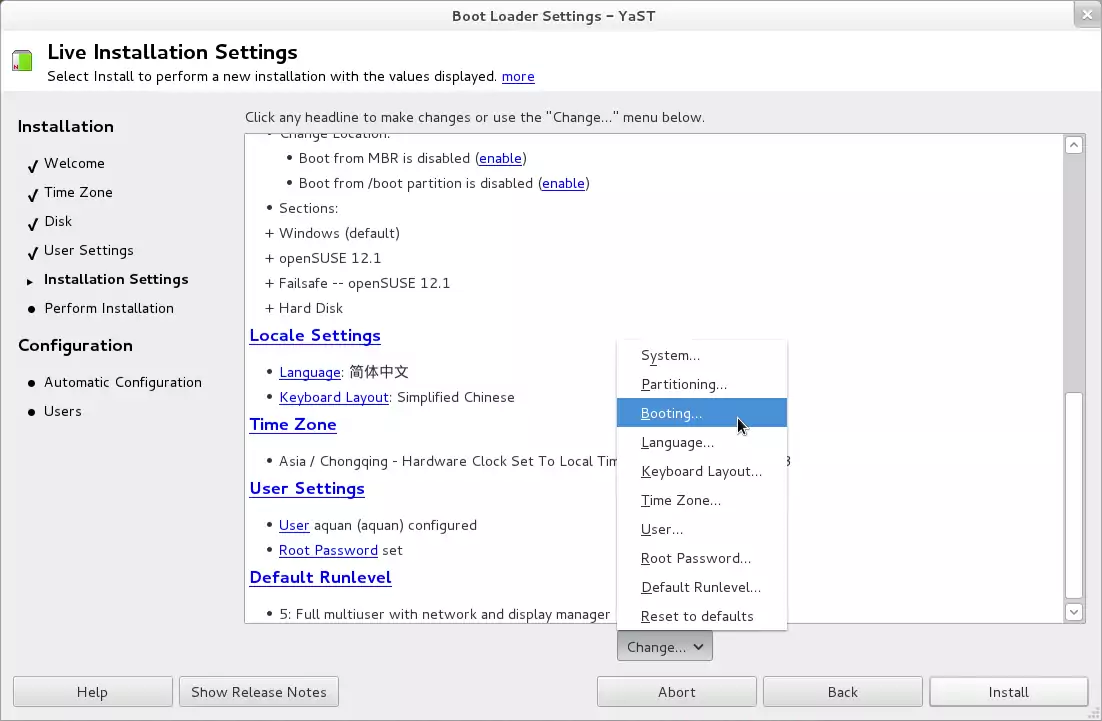1102x721 pixels.
Task: Choose Reset to defaults menu item
Action: coord(697,616)
